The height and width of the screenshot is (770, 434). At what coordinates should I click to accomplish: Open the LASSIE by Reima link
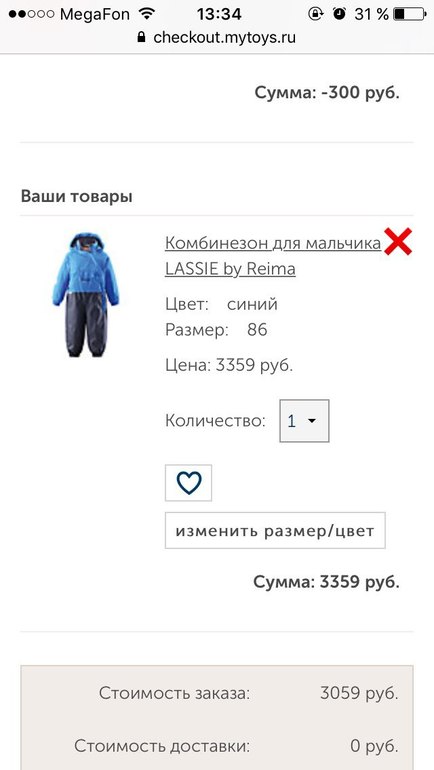pos(230,269)
